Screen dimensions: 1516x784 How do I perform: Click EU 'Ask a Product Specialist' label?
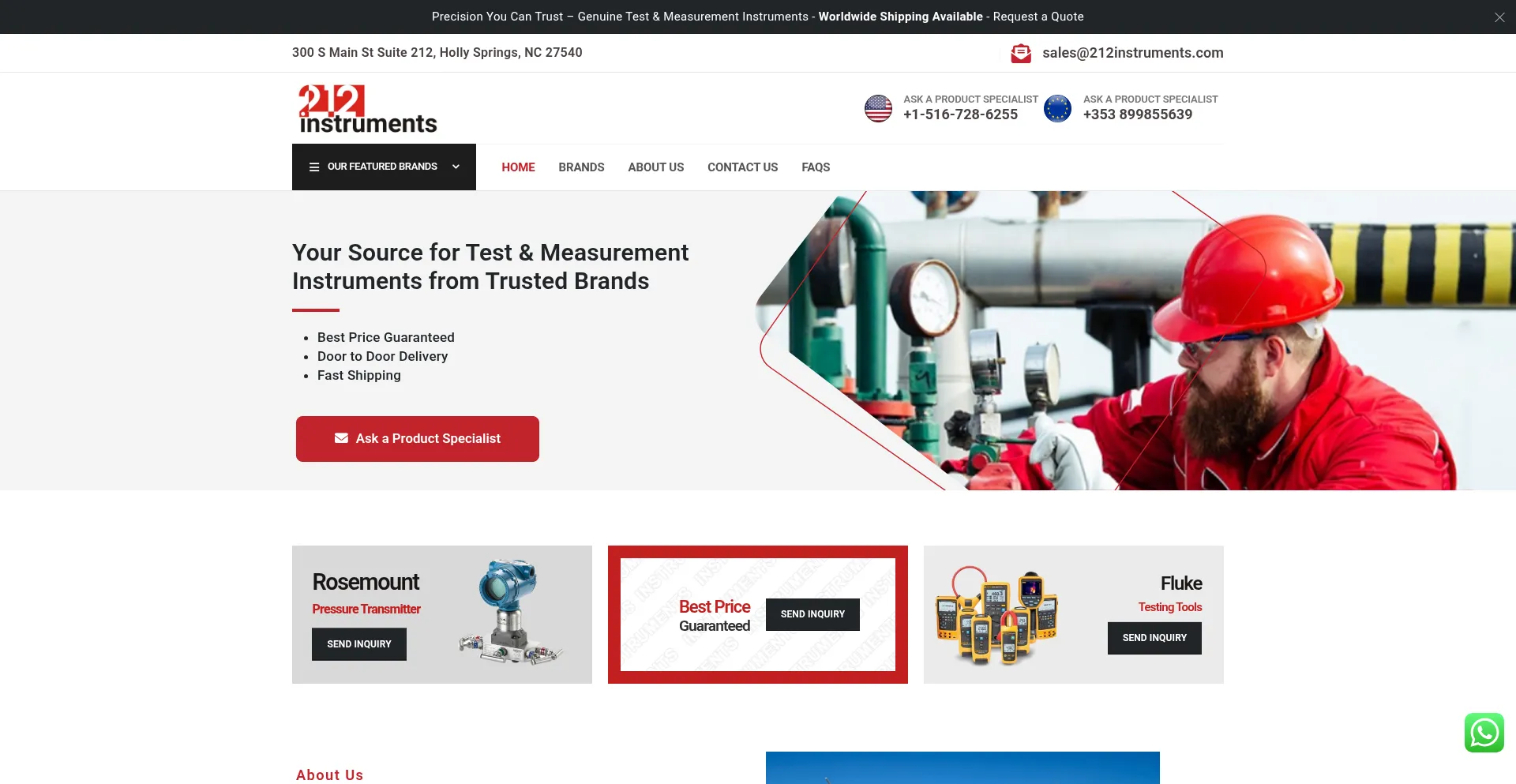(x=1150, y=99)
